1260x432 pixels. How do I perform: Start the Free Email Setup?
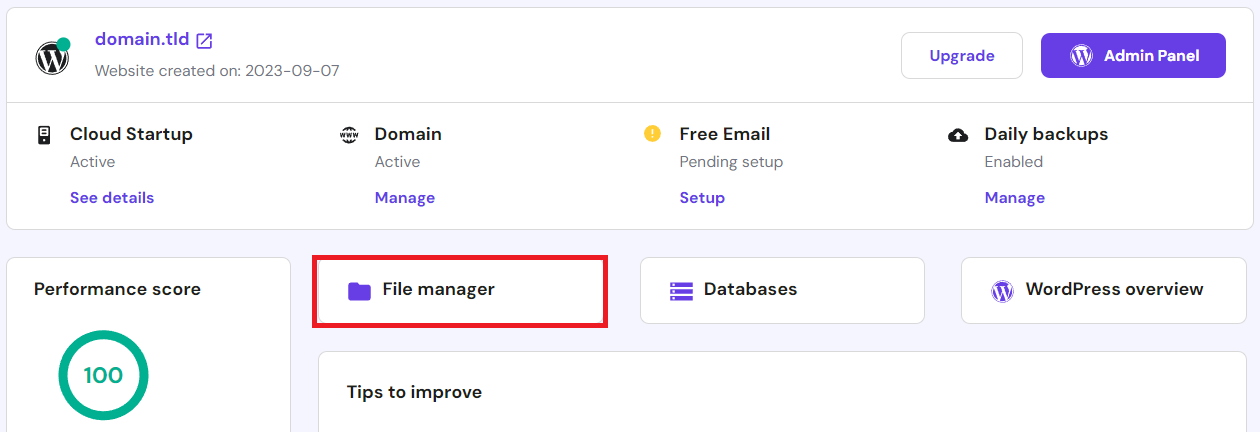[702, 198]
